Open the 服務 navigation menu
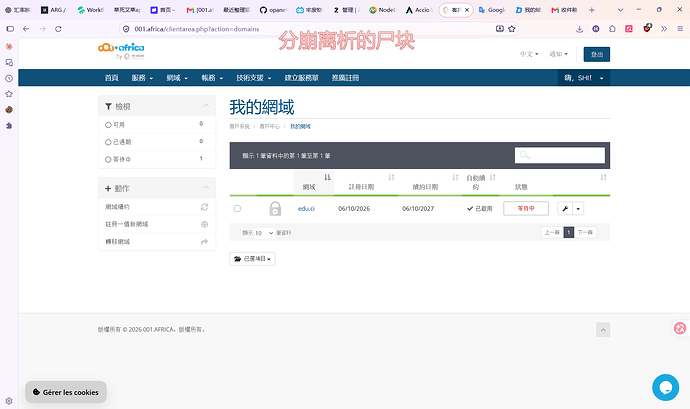Screen dimensions: 690x409 pyautogui.click(x=142, y=78)
